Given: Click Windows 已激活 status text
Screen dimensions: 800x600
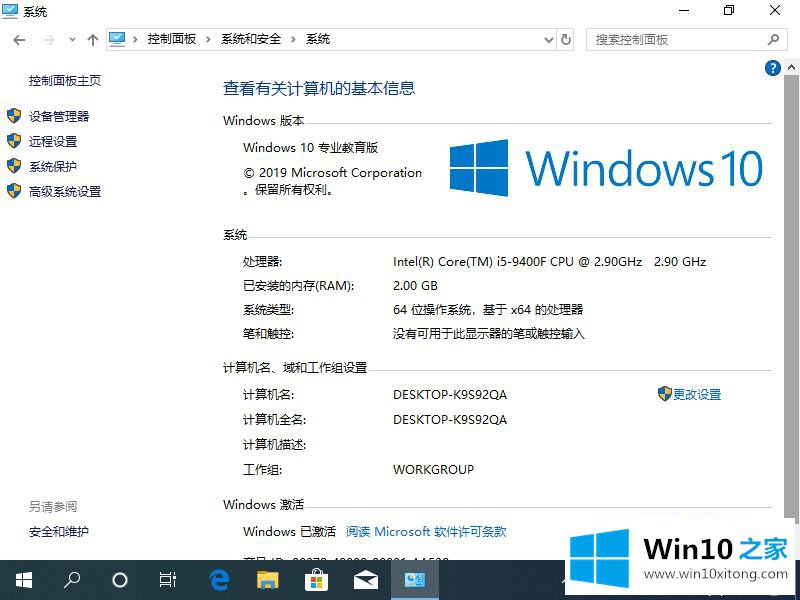Looking at the screenshot, I should pos(290,532).
